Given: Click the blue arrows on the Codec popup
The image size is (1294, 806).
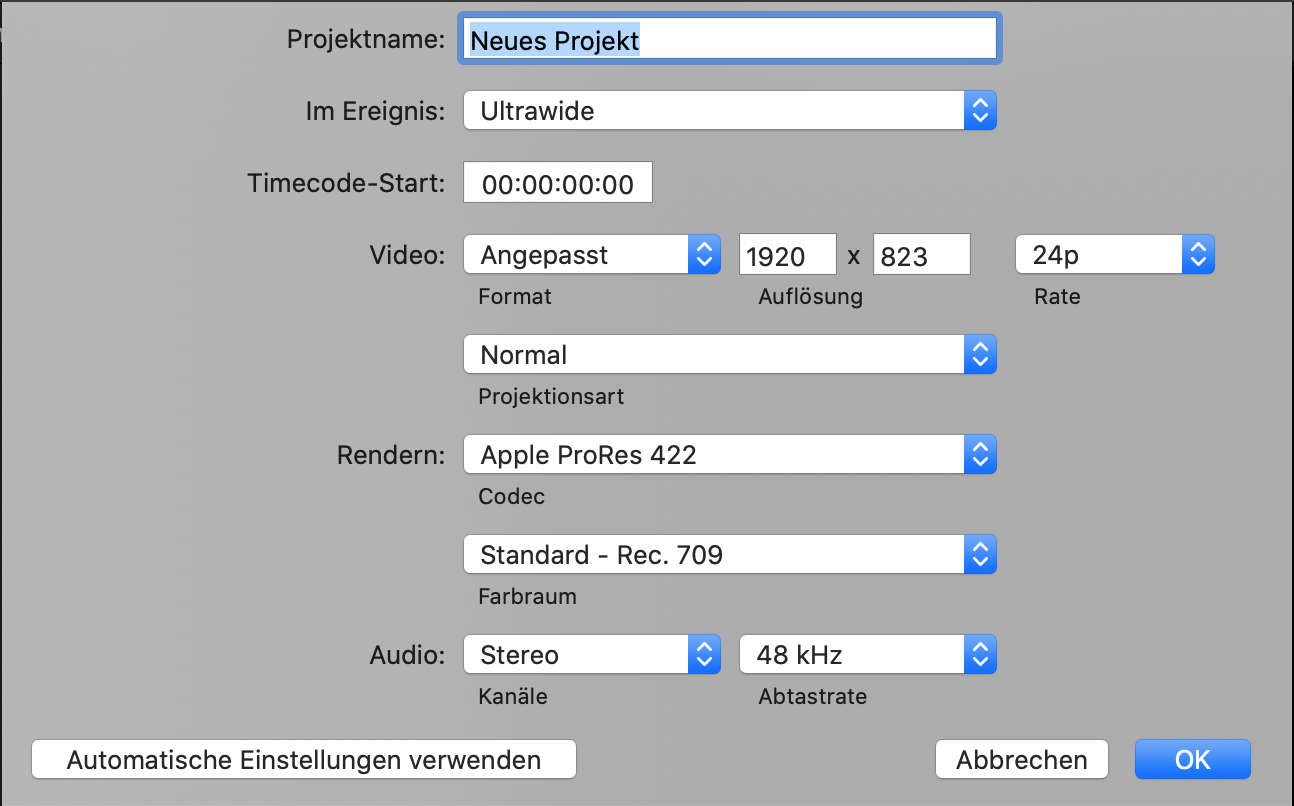Looking at the screenshot, I should pos(980,455).
